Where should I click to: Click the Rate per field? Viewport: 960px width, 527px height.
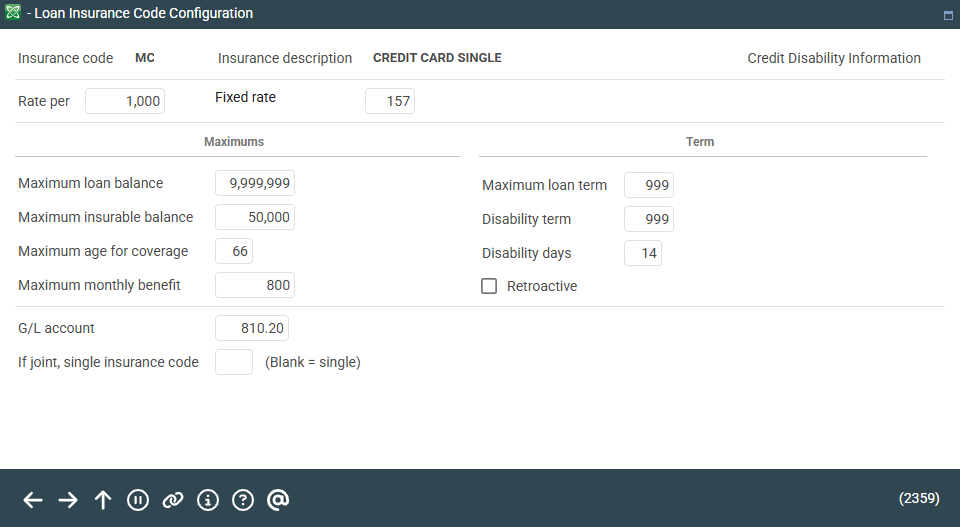click(x=125, y=101)
